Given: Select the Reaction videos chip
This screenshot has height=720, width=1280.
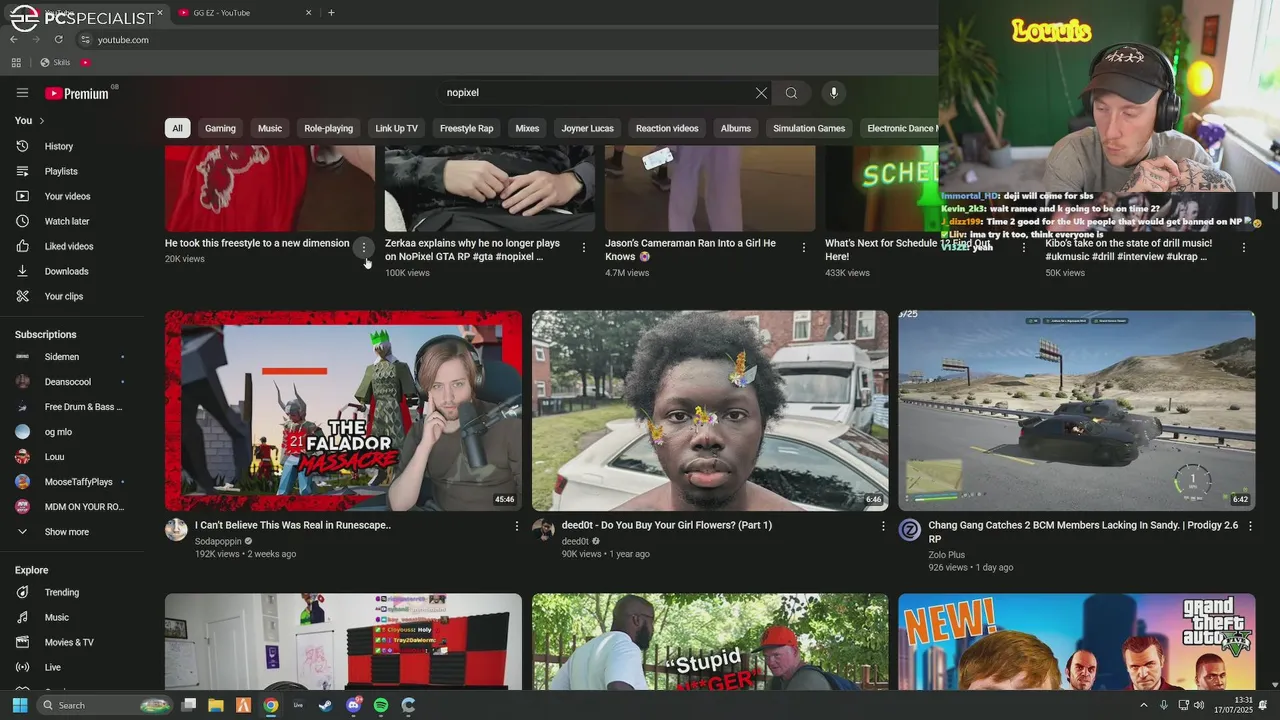Looking at the screenshot, I should point(667,128).
